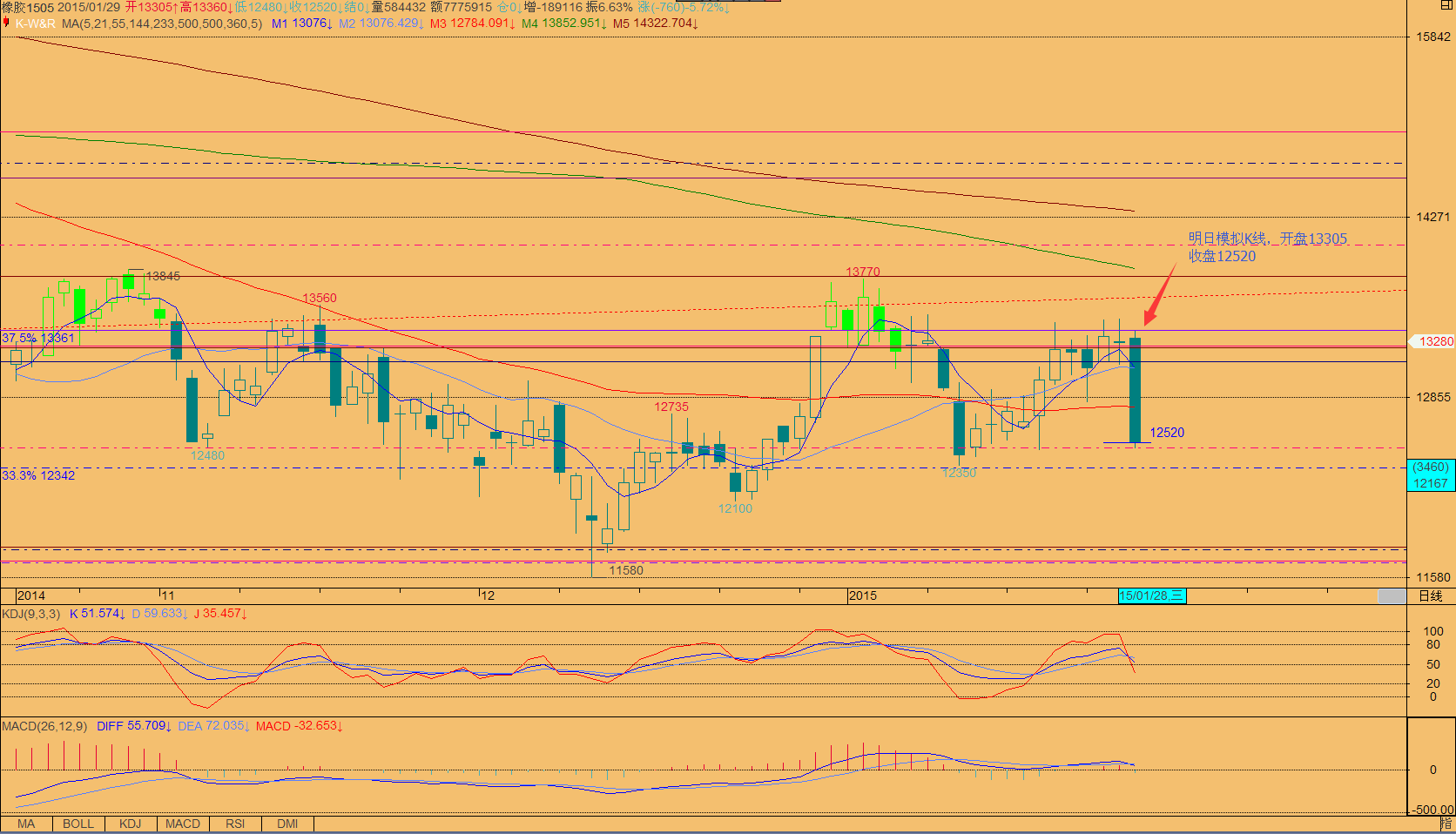The width and height of the screenshot is (1456, 834).
Task: Click the M2 13076.429 moving average value
Action: (381, 24)
